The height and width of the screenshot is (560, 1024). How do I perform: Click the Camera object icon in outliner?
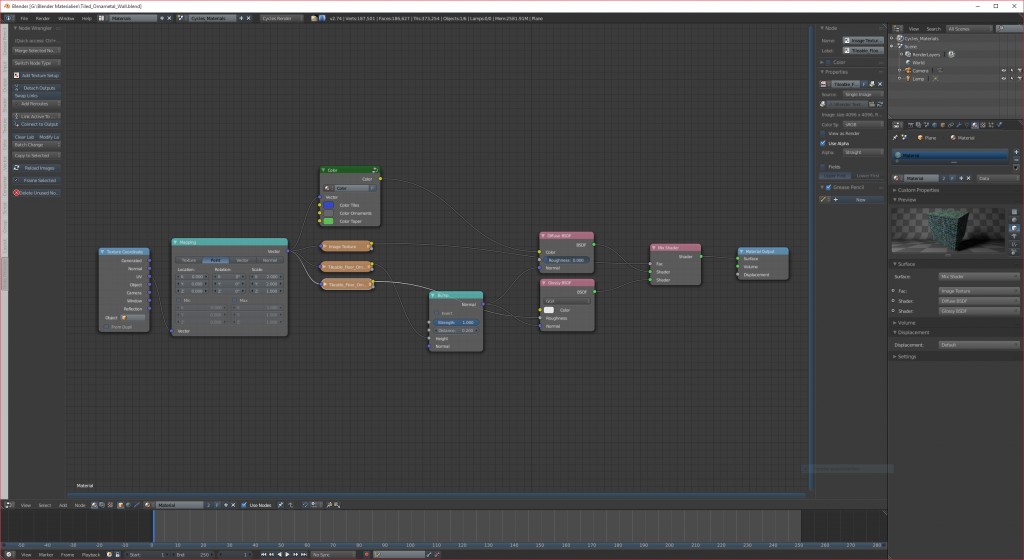908,70
